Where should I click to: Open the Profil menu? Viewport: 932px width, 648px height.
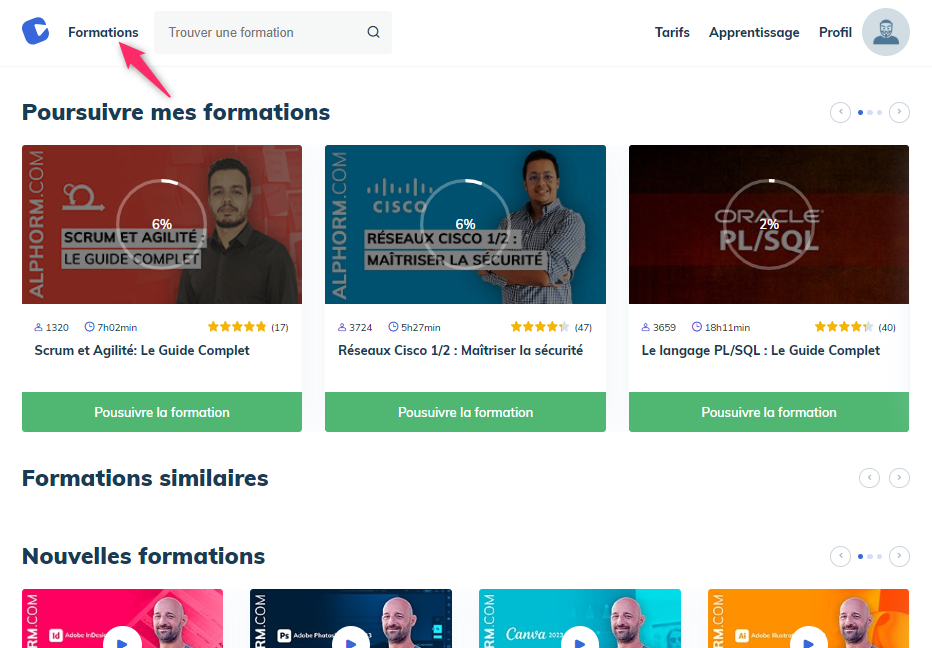click(x=835, y=32)
